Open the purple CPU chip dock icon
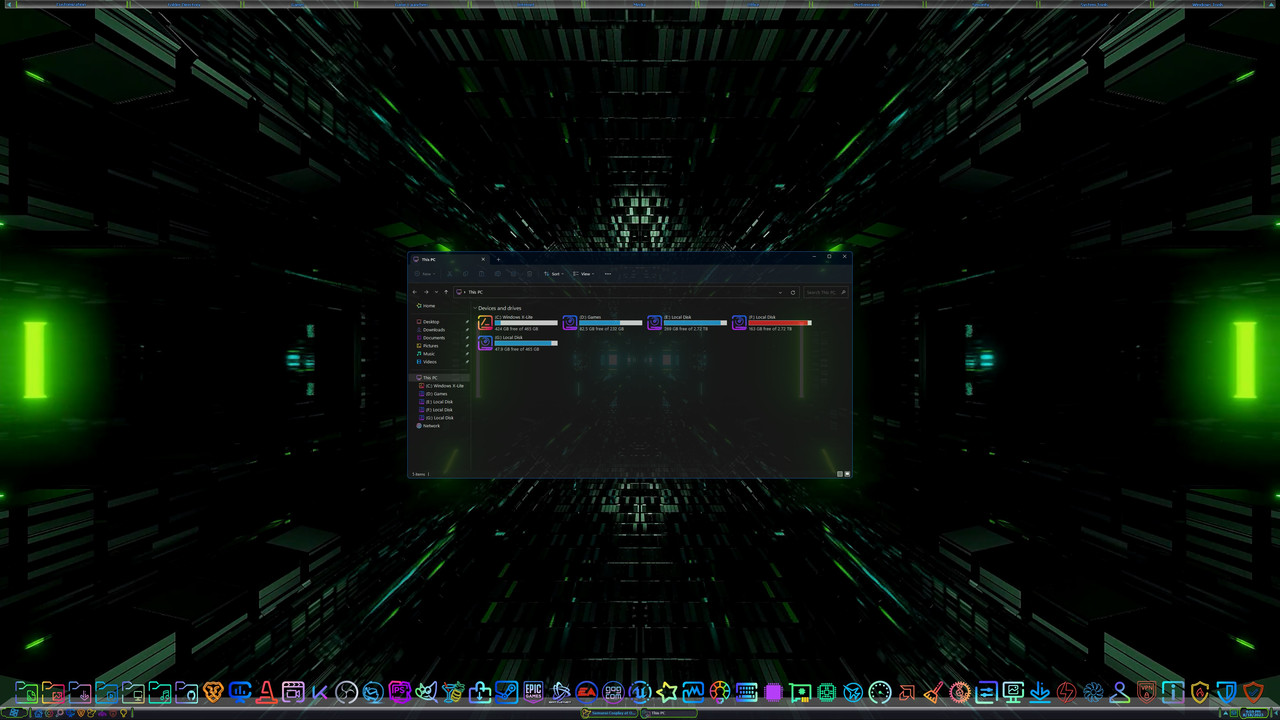 click(x=773, y=691)
